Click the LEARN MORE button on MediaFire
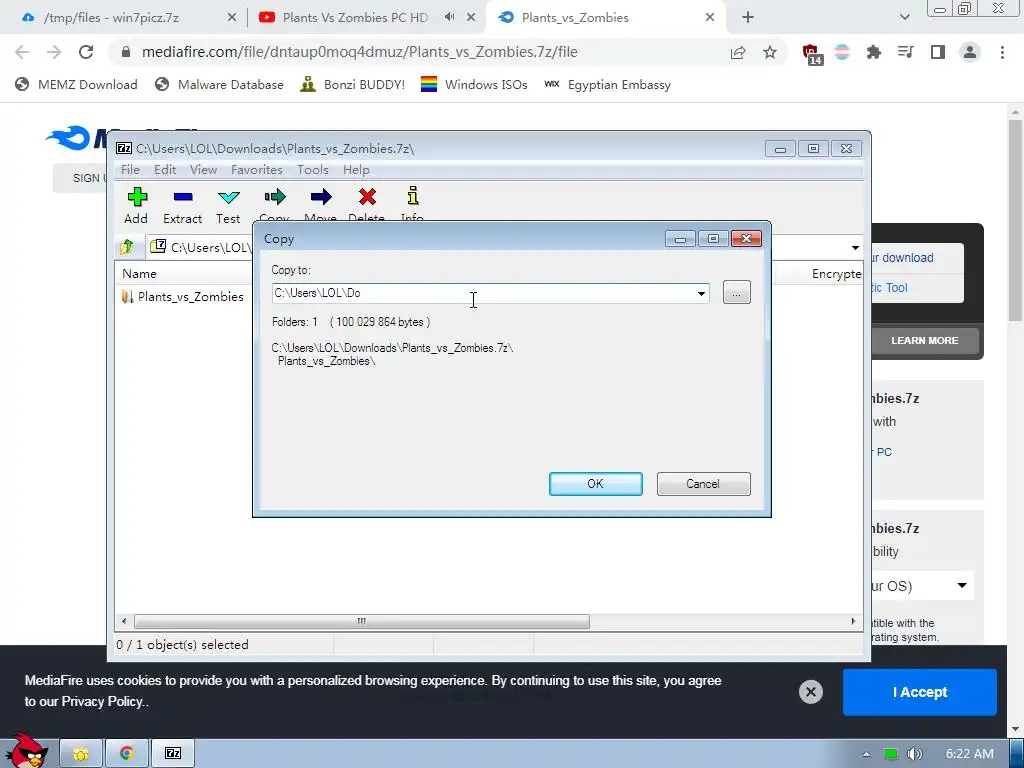1024x768 pixels. (x=925, y=341)
